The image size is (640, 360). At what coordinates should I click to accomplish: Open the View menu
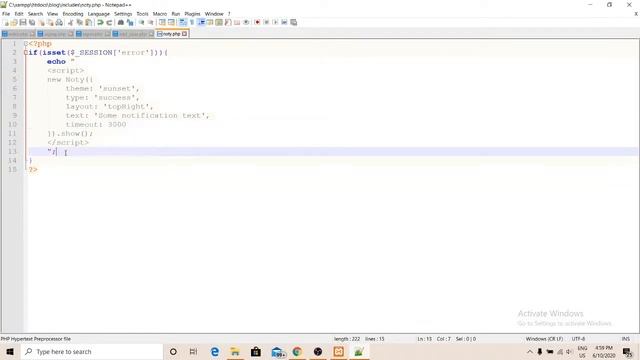tap(52, 14)
